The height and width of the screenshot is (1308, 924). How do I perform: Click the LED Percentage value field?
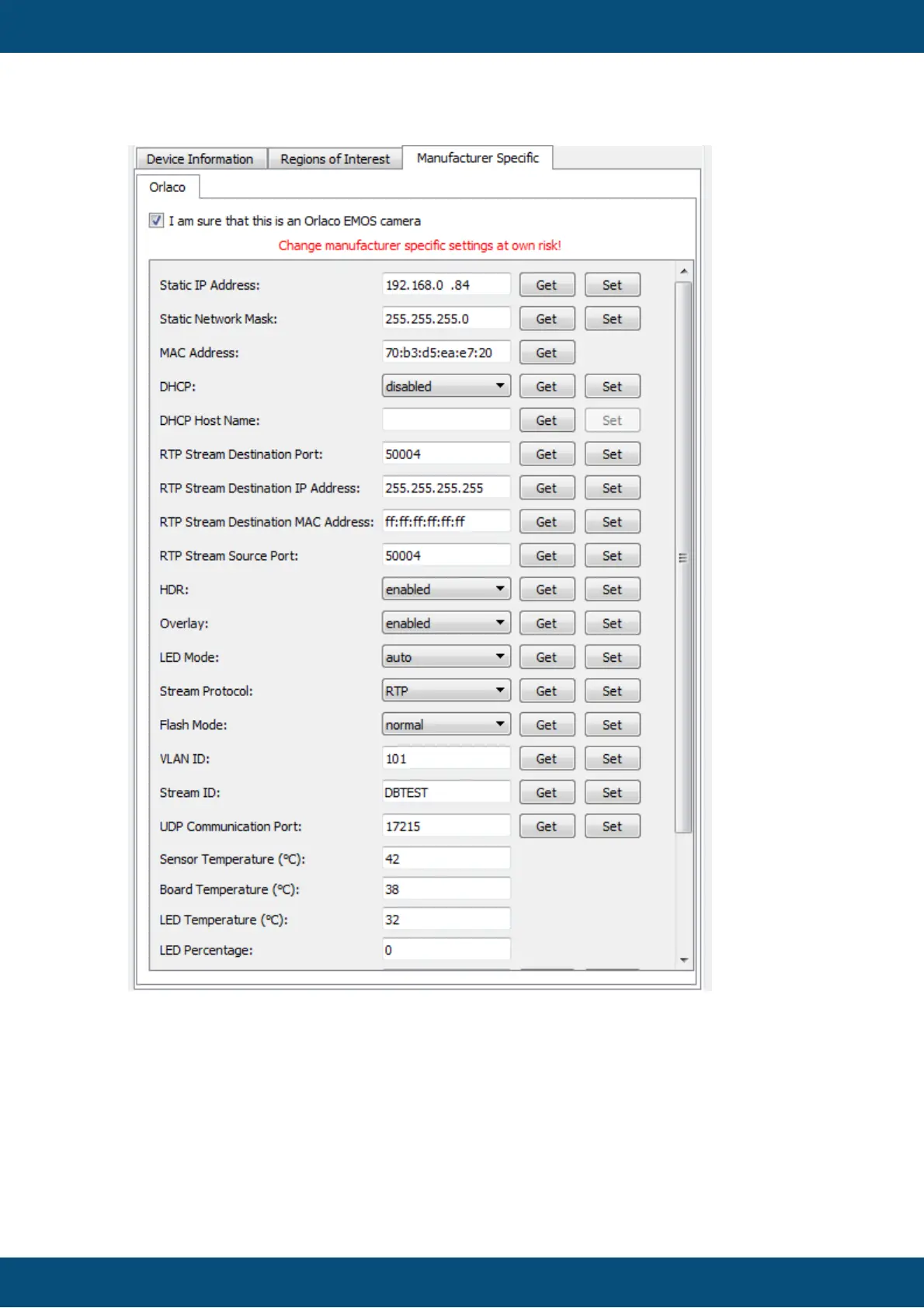[x=446, y=950]
